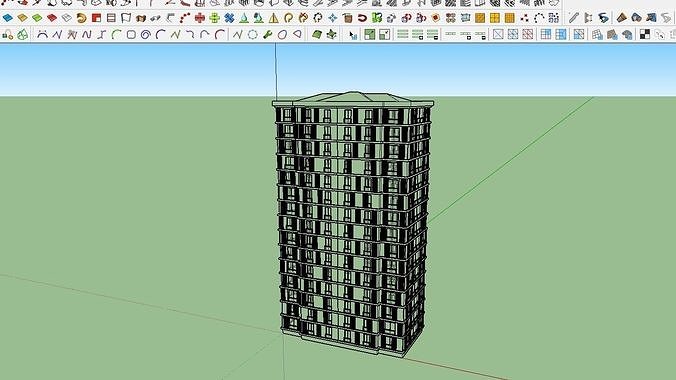Screen dimensions: 676x380
Task: Click the flag-shaped outline icon
Action: click(126, 18)
